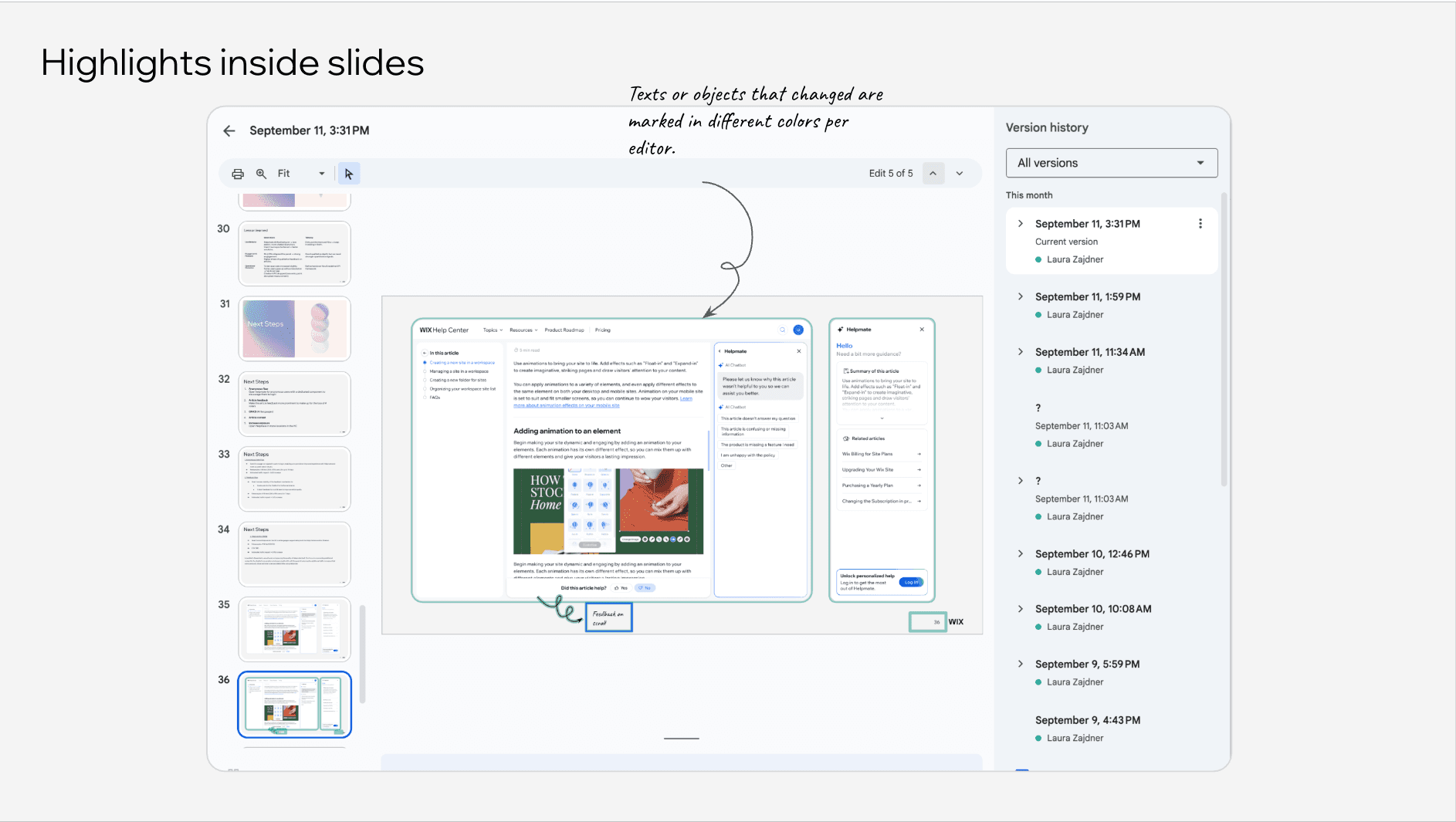Click the search icon in Wix Help Center header
The height and width of the screenshot is (822, 1456).
[x=782, y=330]
